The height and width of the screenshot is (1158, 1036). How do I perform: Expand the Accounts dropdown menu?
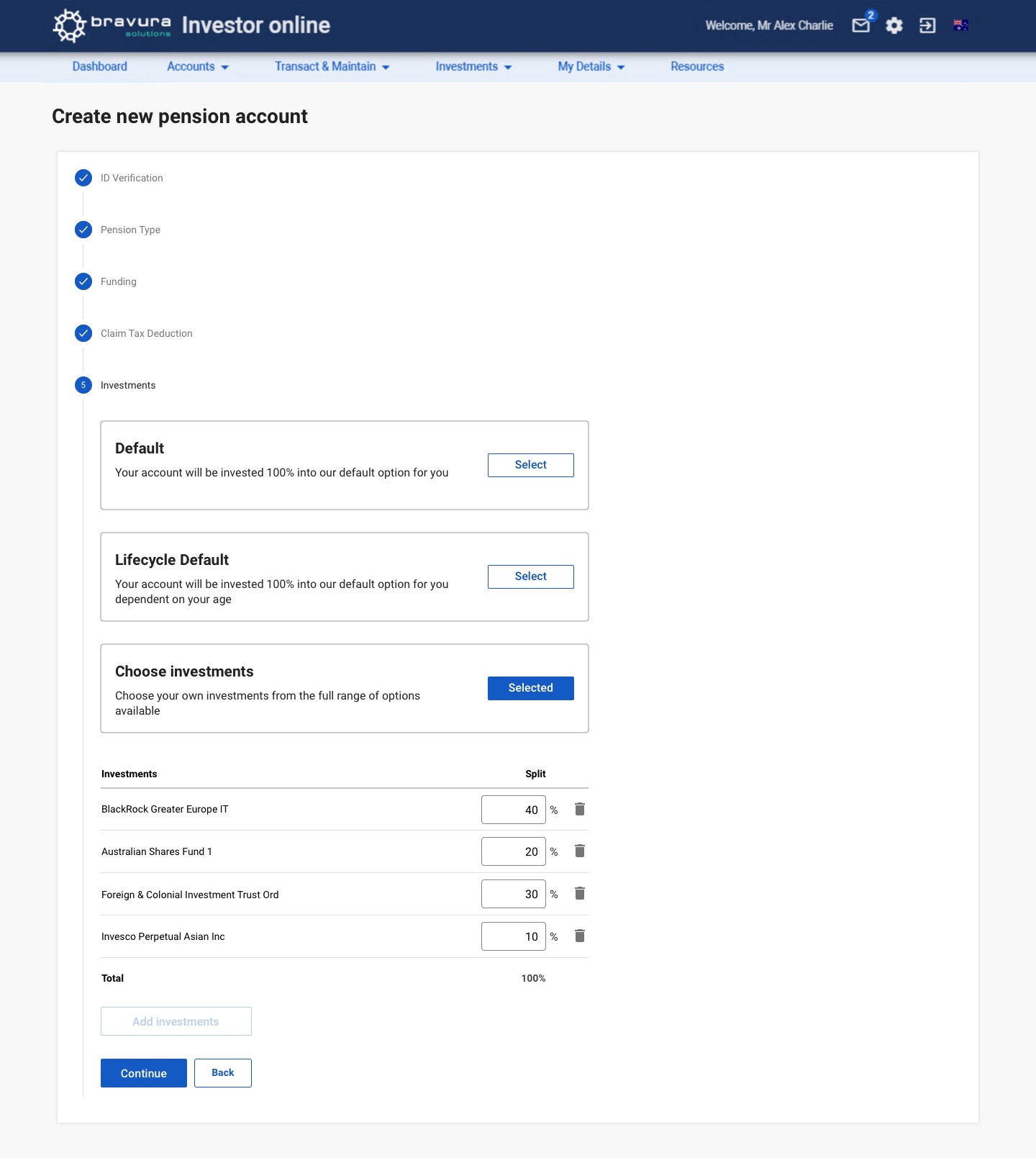coord(198,66)
